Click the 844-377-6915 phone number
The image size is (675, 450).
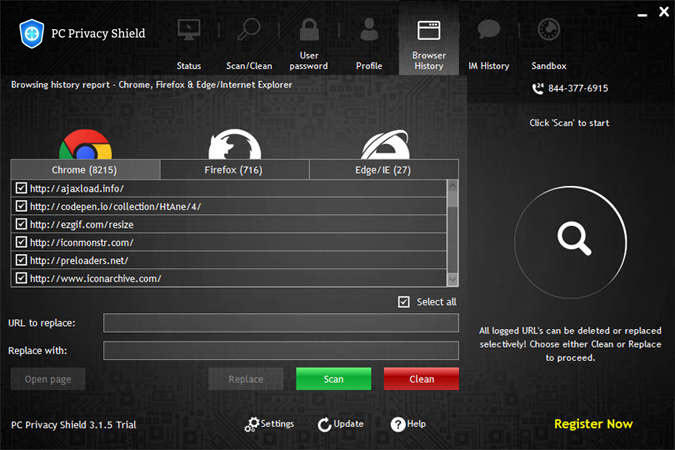[x=578, y=88]
